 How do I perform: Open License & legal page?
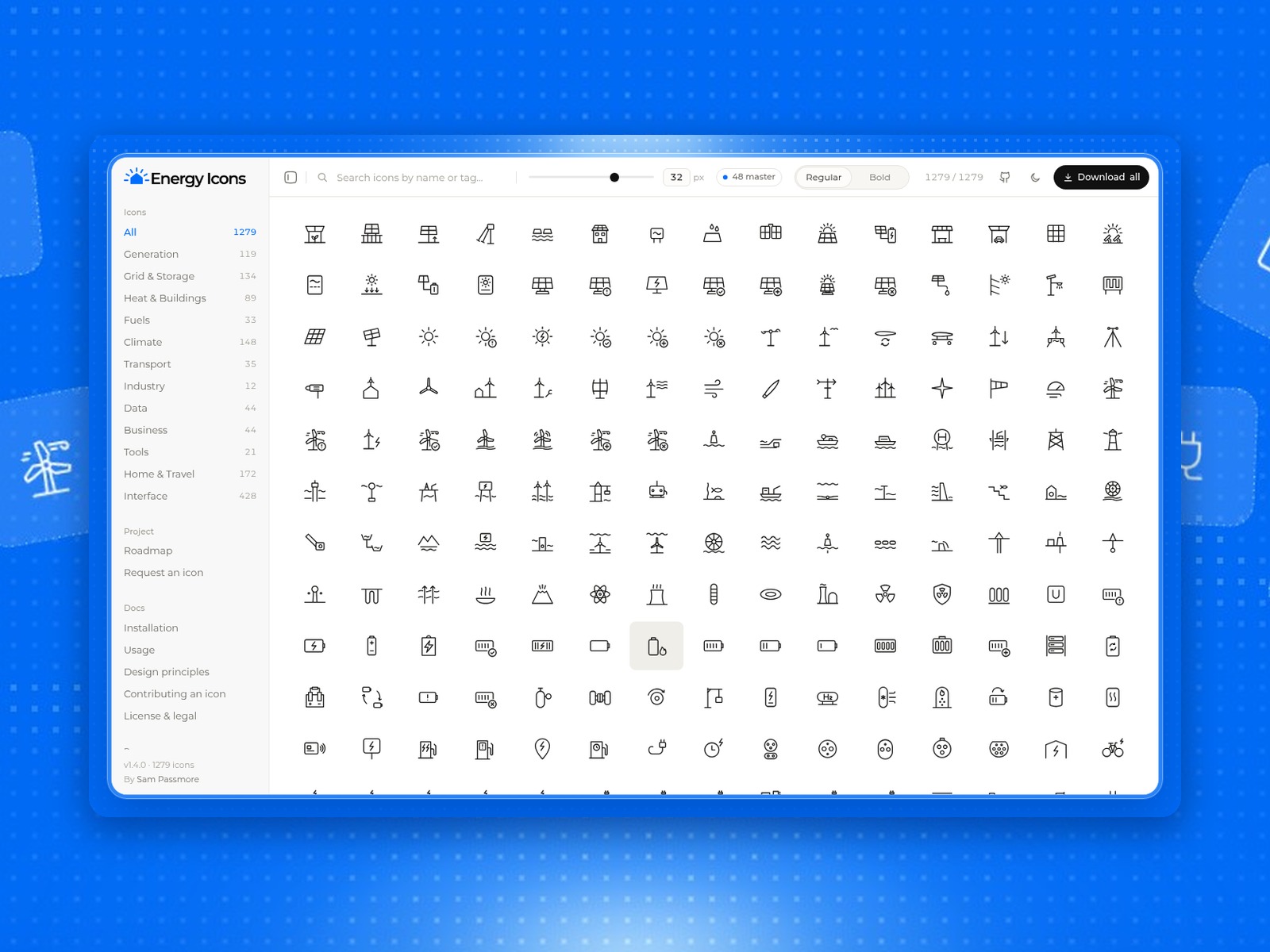click(x=160, y=716)
